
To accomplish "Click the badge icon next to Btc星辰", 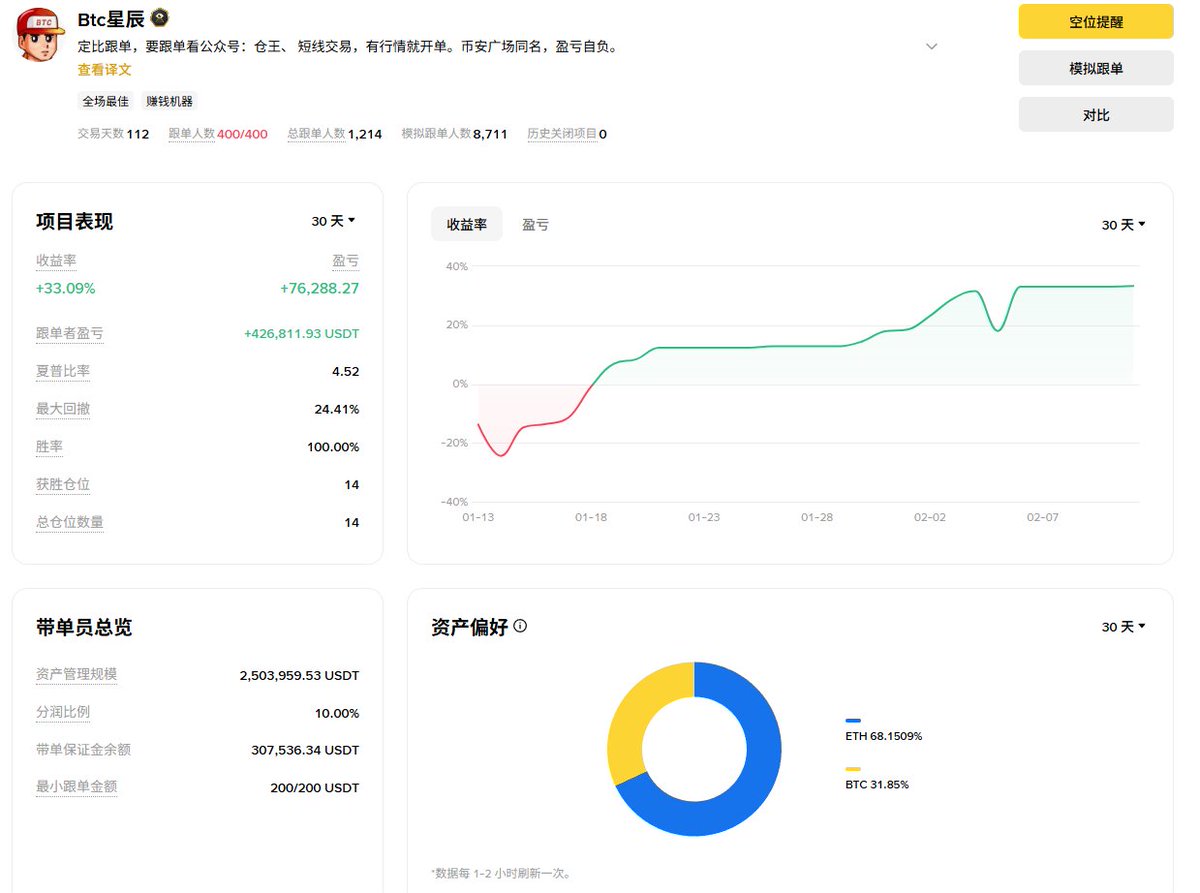I will click(x=159, y=18).
